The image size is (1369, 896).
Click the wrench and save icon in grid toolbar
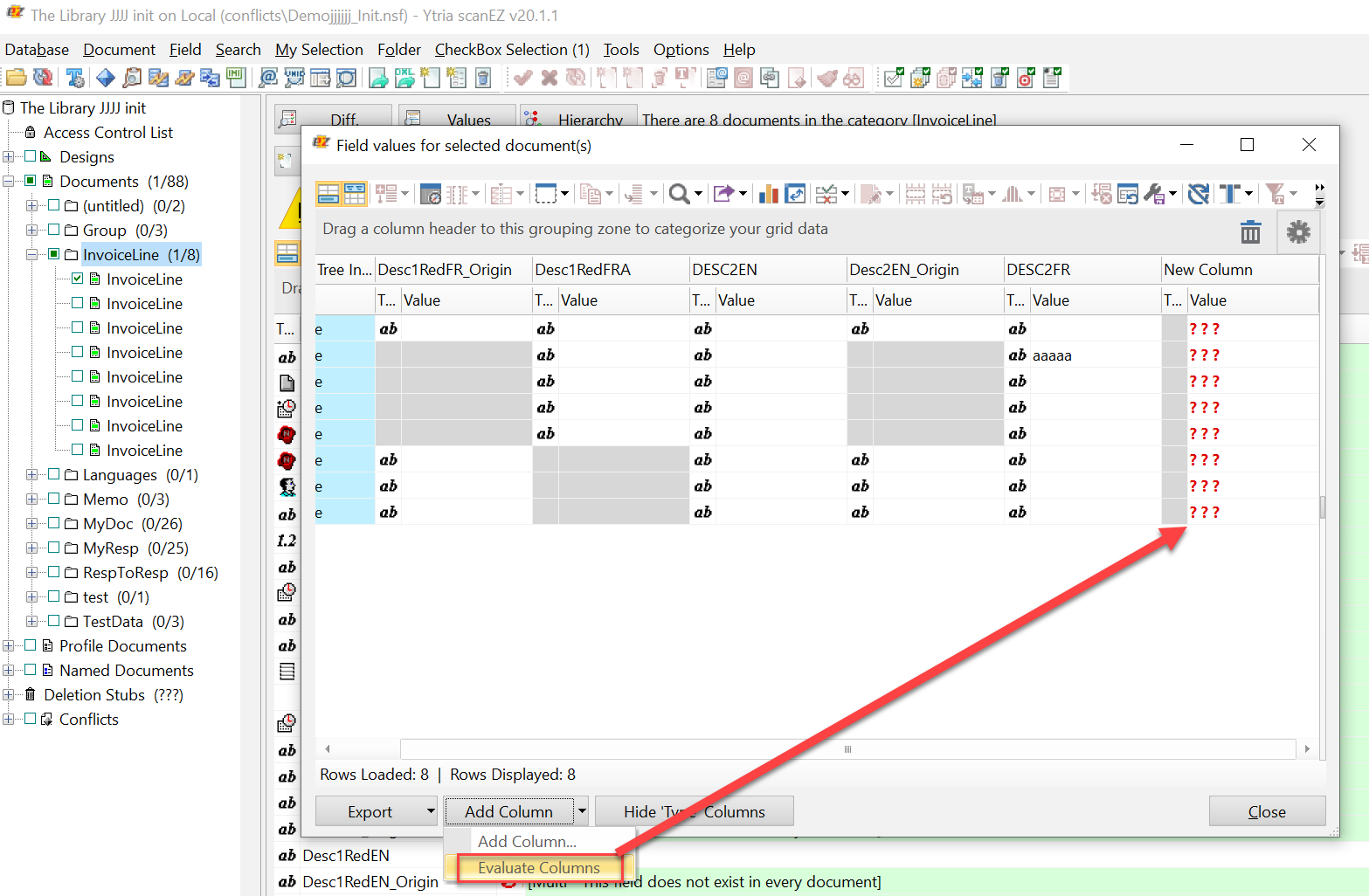pyautogui.click(x=1154, y=194)
